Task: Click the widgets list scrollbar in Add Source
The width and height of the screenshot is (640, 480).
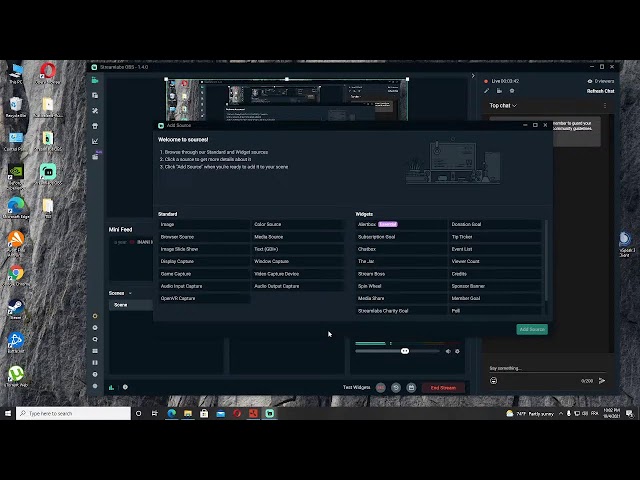Action: pos(546,260)
